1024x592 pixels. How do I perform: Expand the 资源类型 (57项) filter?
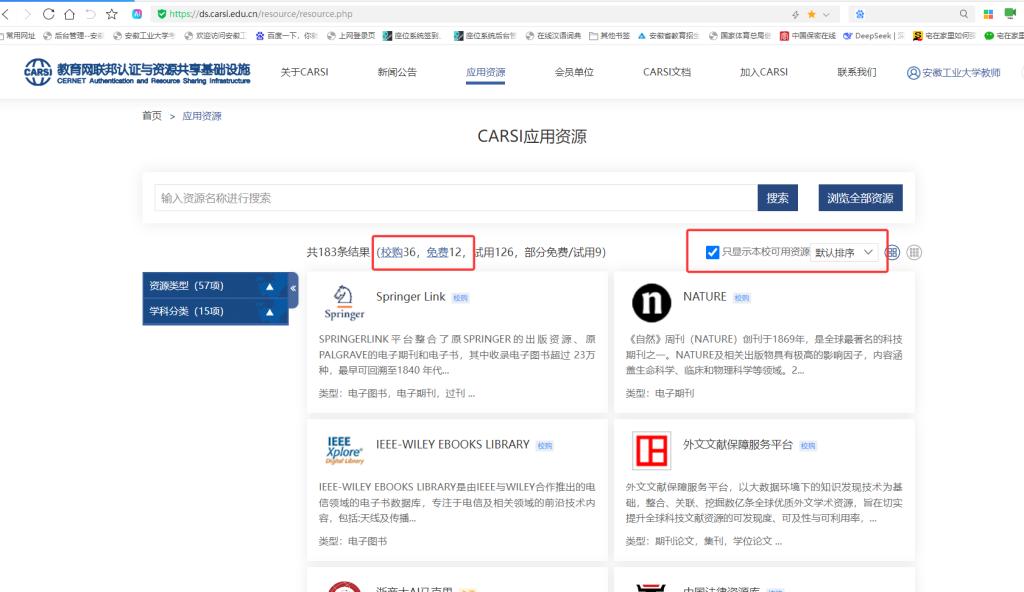coord(268,287)
